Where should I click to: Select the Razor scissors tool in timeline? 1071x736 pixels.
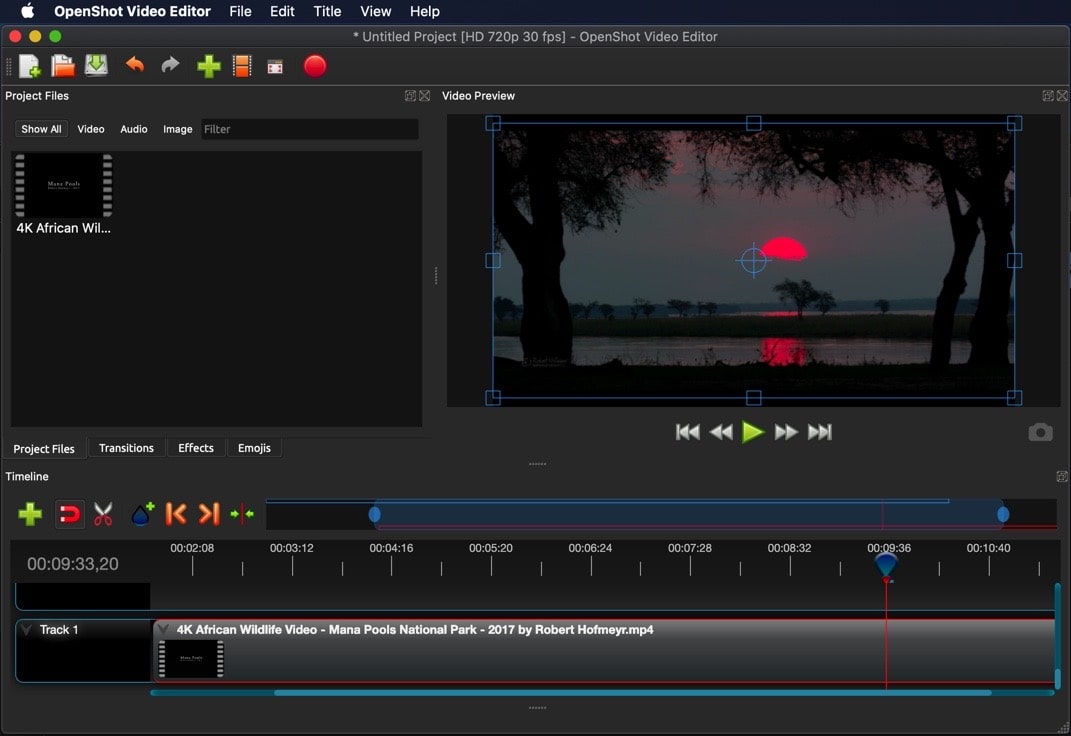(103, 514)
